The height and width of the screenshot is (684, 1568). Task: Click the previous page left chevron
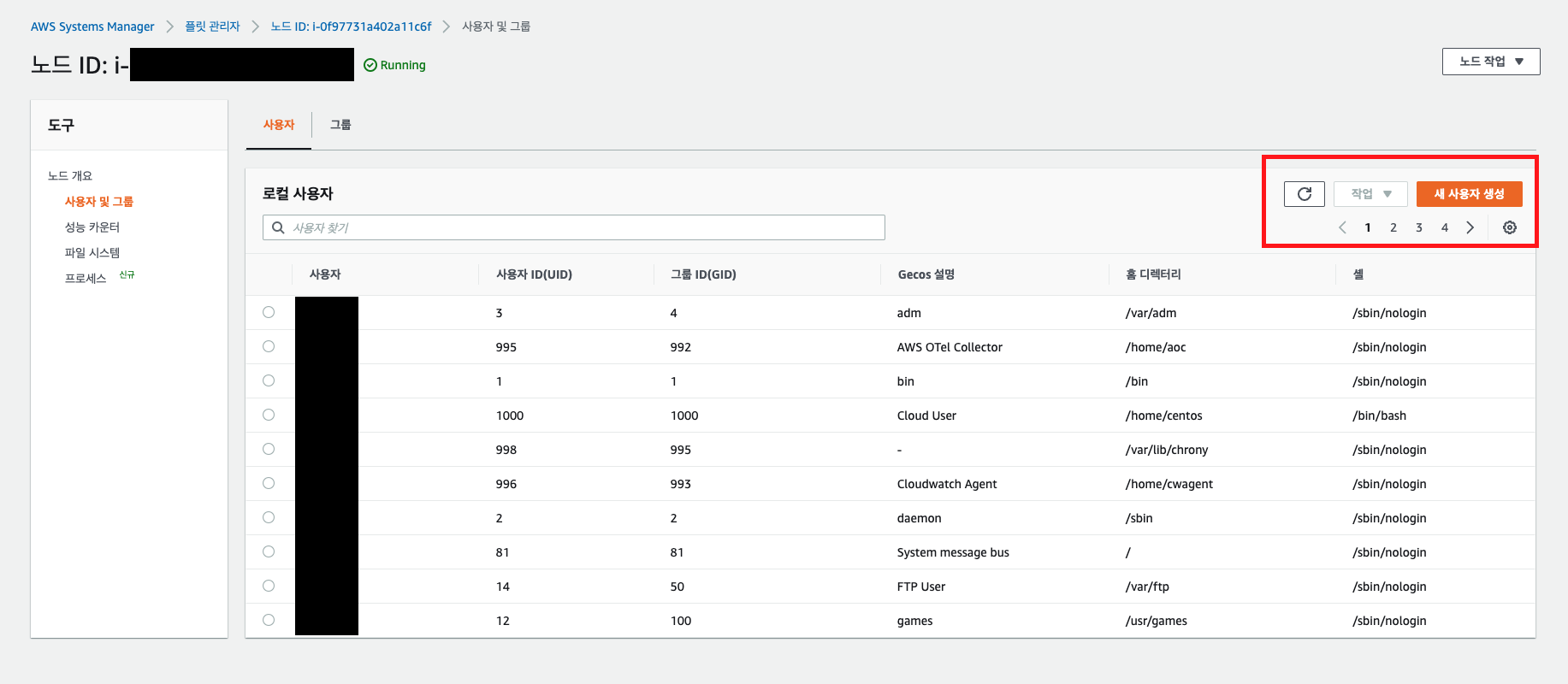tap(1342, 227)
